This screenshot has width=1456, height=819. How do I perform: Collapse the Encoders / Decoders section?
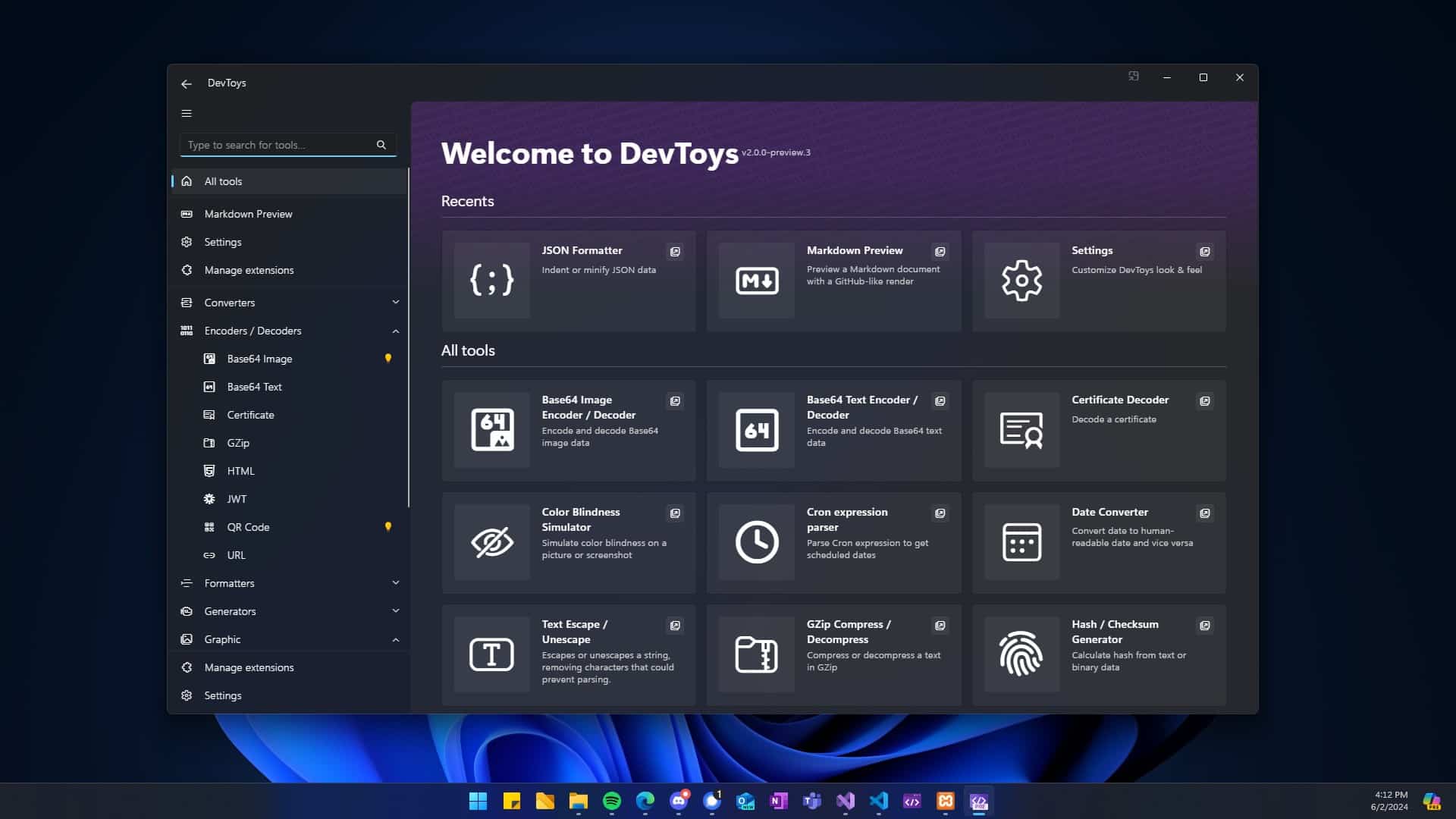pos(396,331)
